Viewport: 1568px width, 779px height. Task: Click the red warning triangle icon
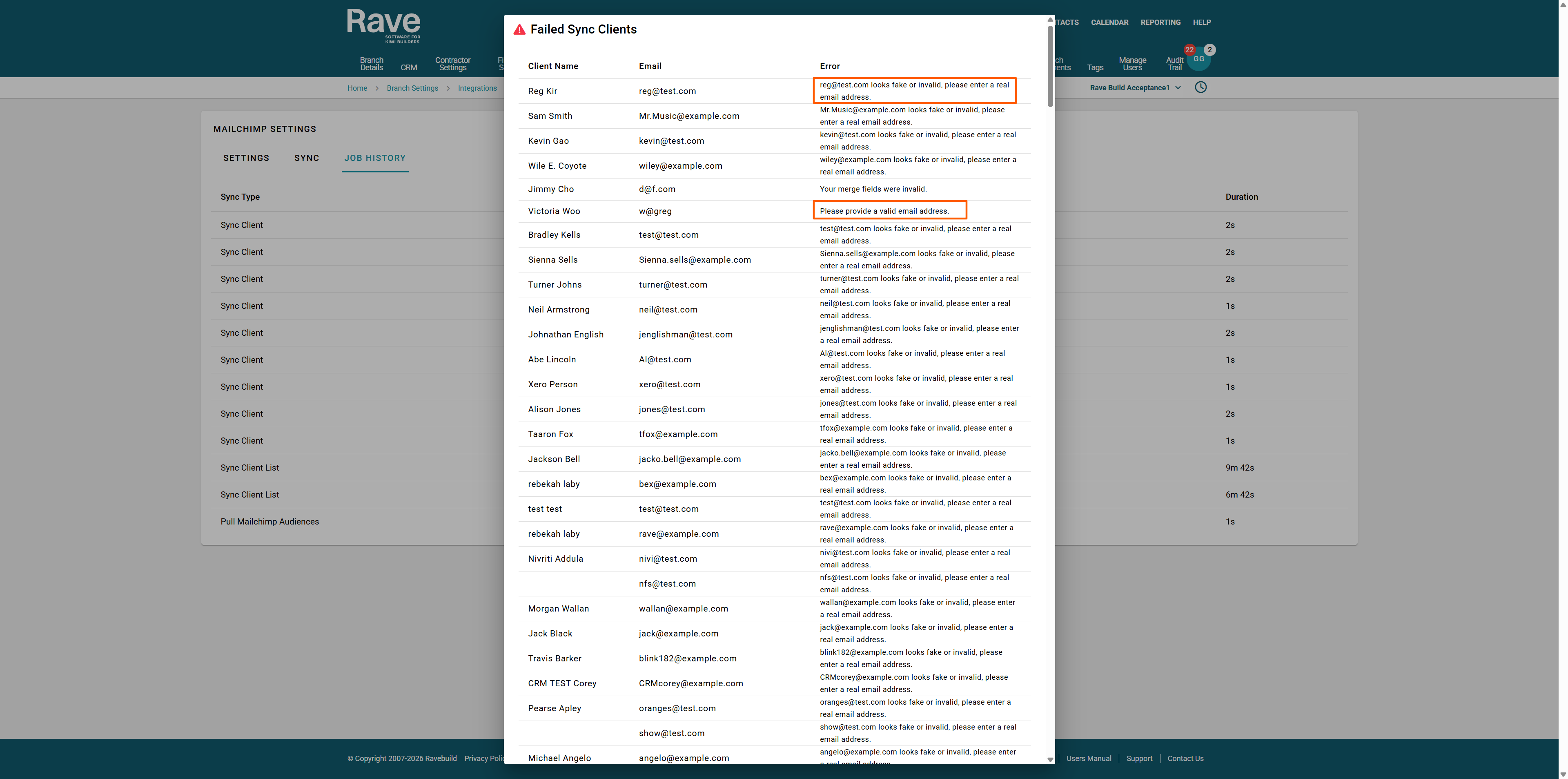(x=519, y=30)
